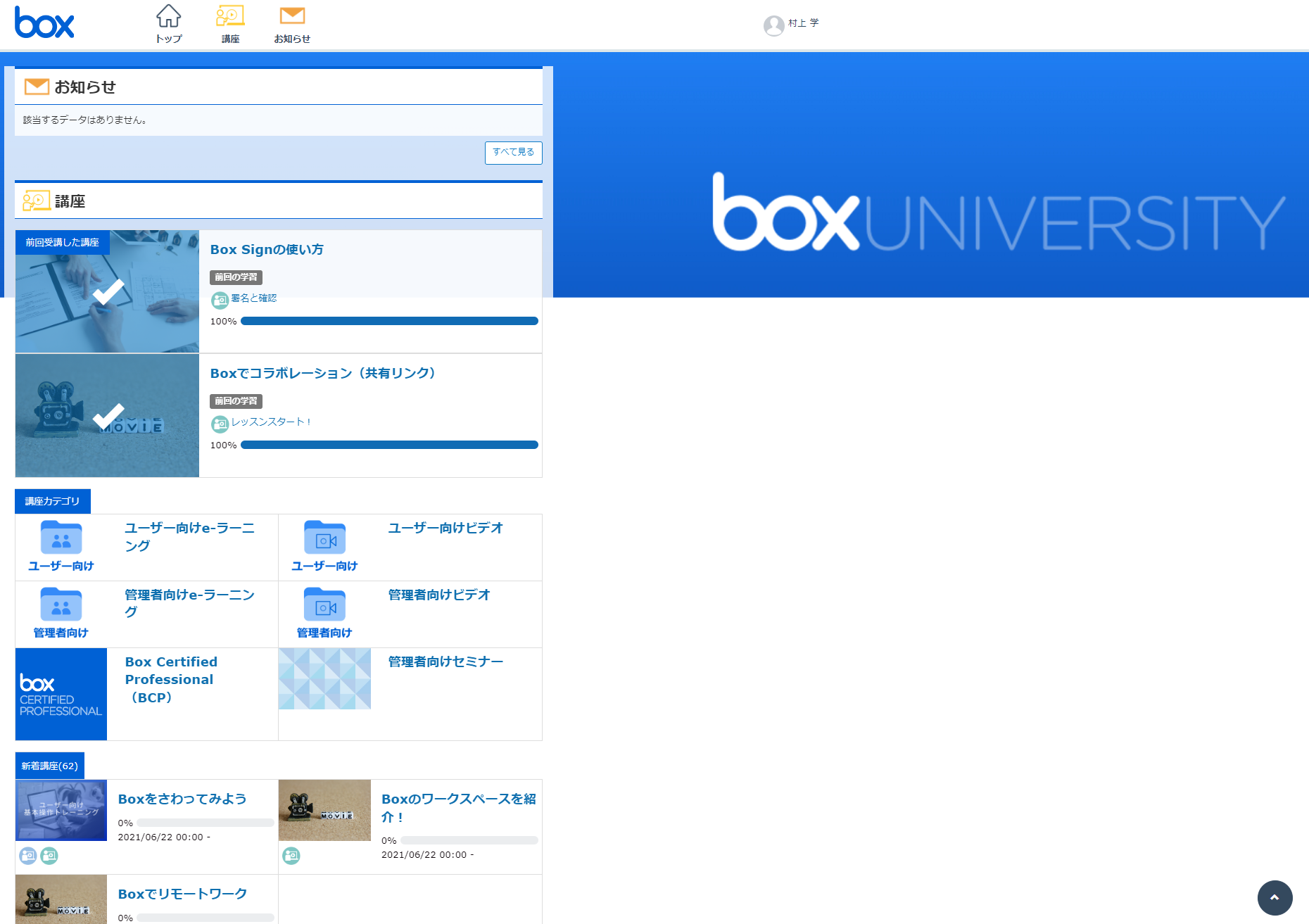1309x924 pixels.
Task: Click lesson icon beside レッスンスタート！
Action: click(220, 424)
